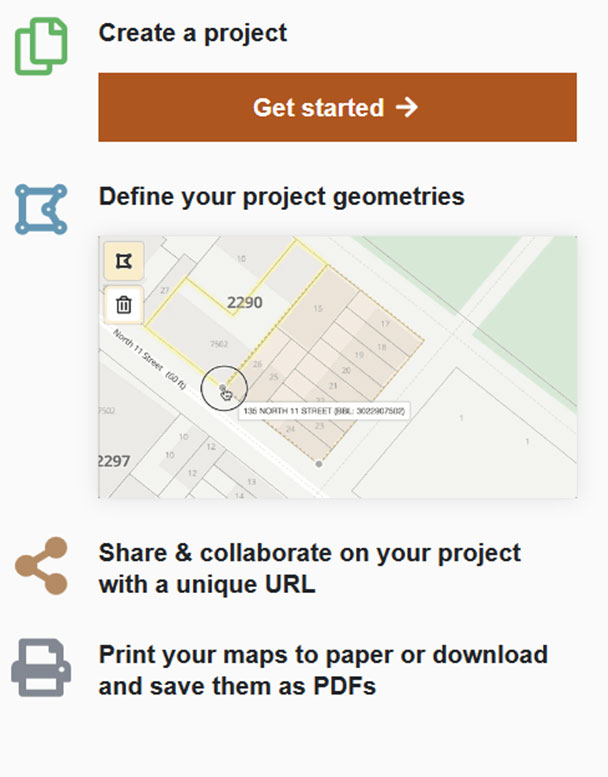608x777 pixels.
Task: Click the trash delete button on map
Action: 124,304
